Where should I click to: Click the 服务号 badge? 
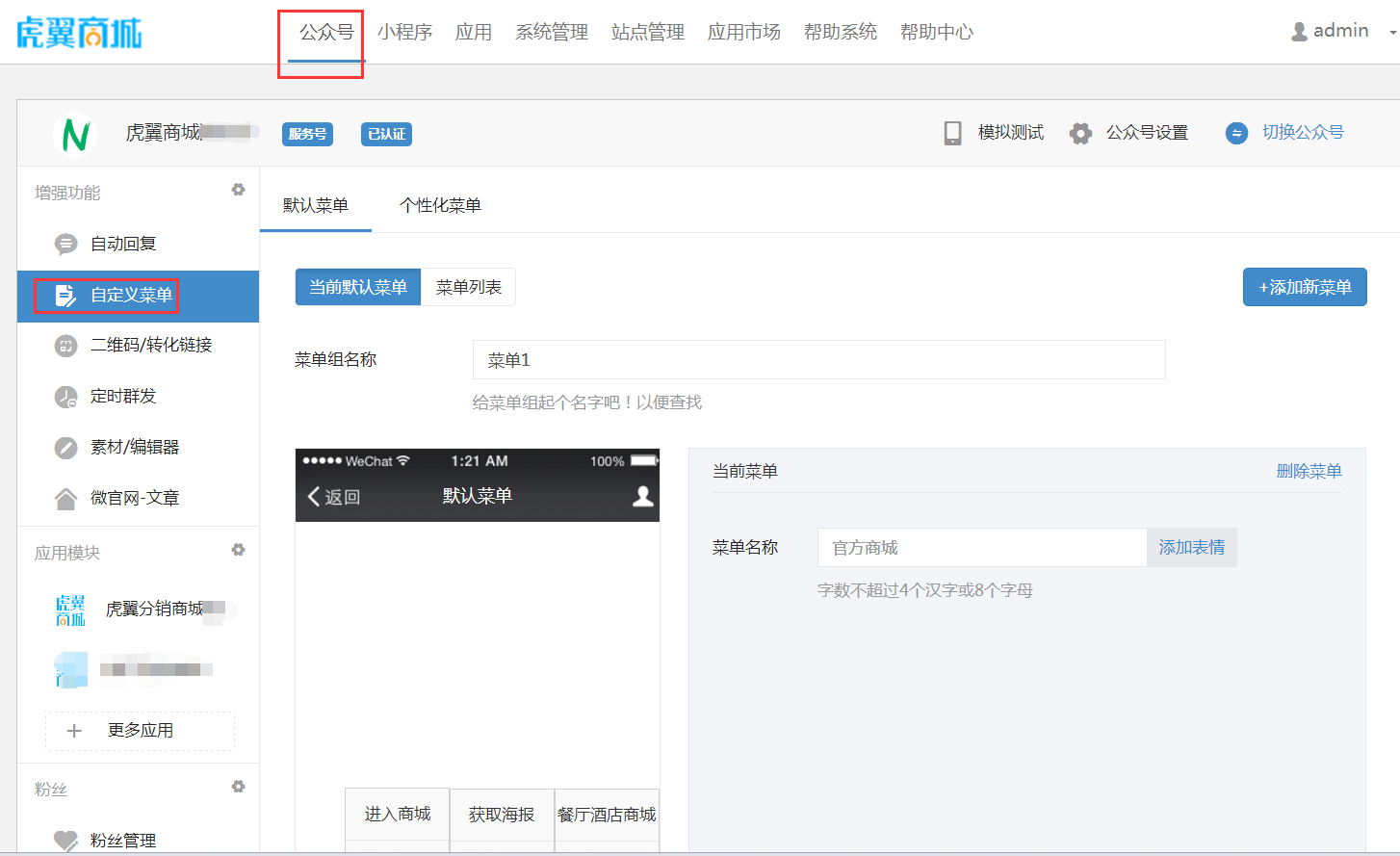pyautogui.click(x=307, y=134)
